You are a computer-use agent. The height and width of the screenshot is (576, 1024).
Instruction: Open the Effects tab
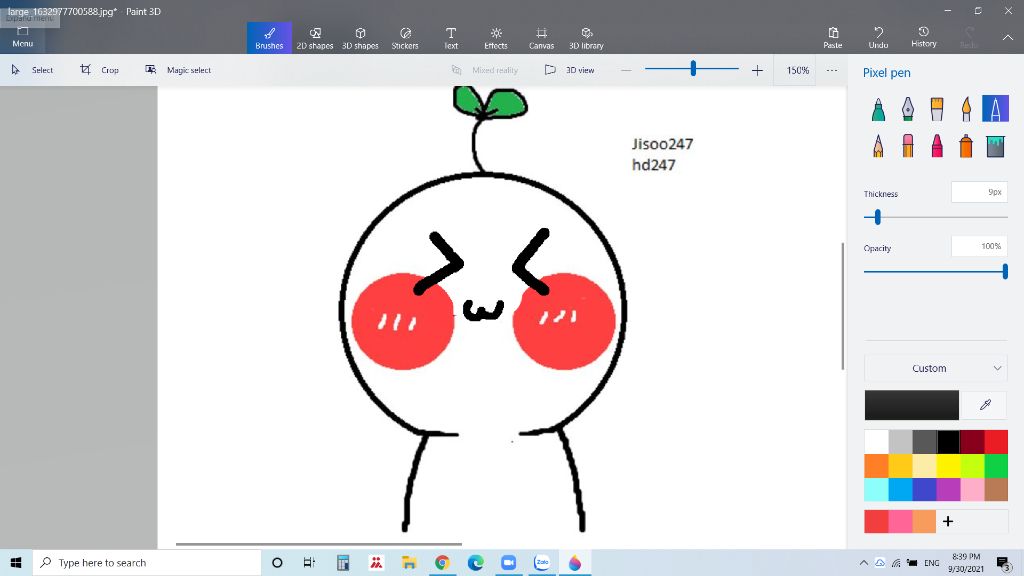pos(496,38)
